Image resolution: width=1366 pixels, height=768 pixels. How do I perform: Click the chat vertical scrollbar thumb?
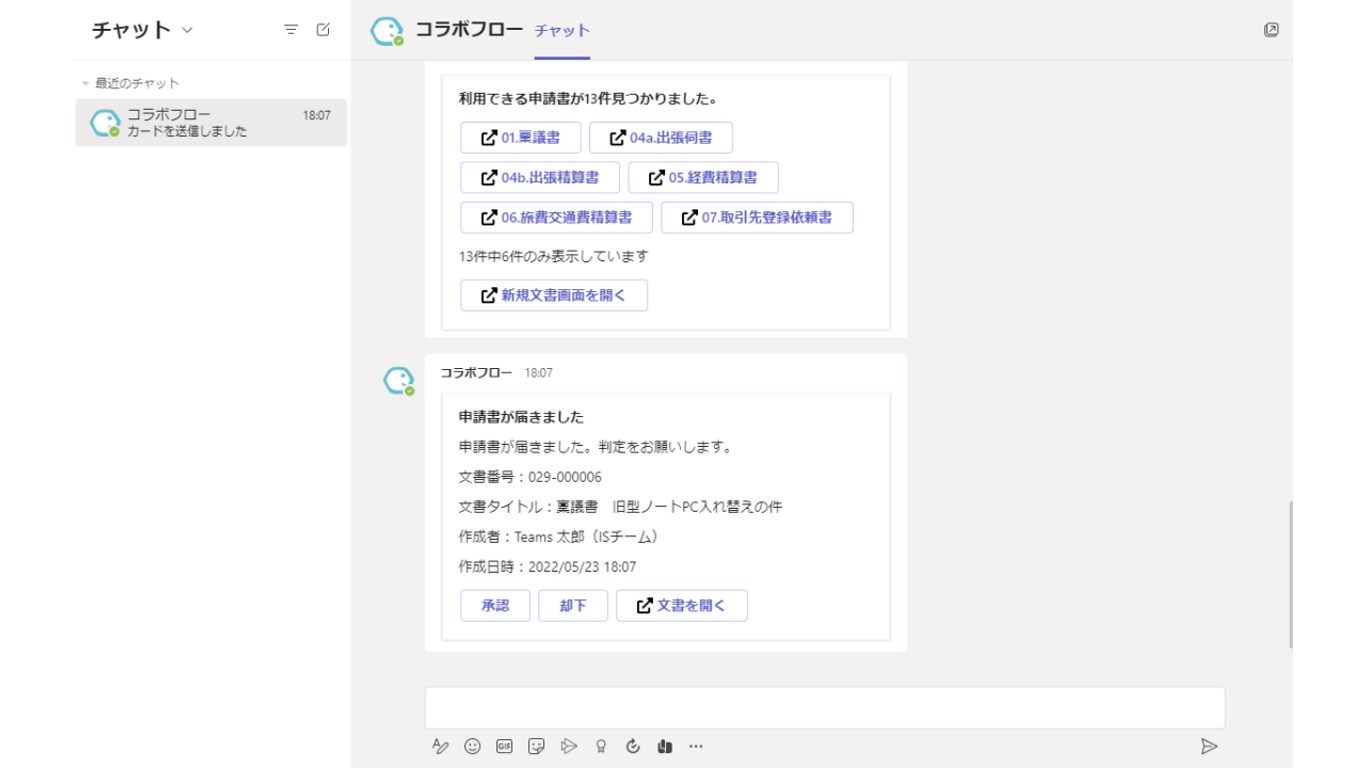point(1290,574)
